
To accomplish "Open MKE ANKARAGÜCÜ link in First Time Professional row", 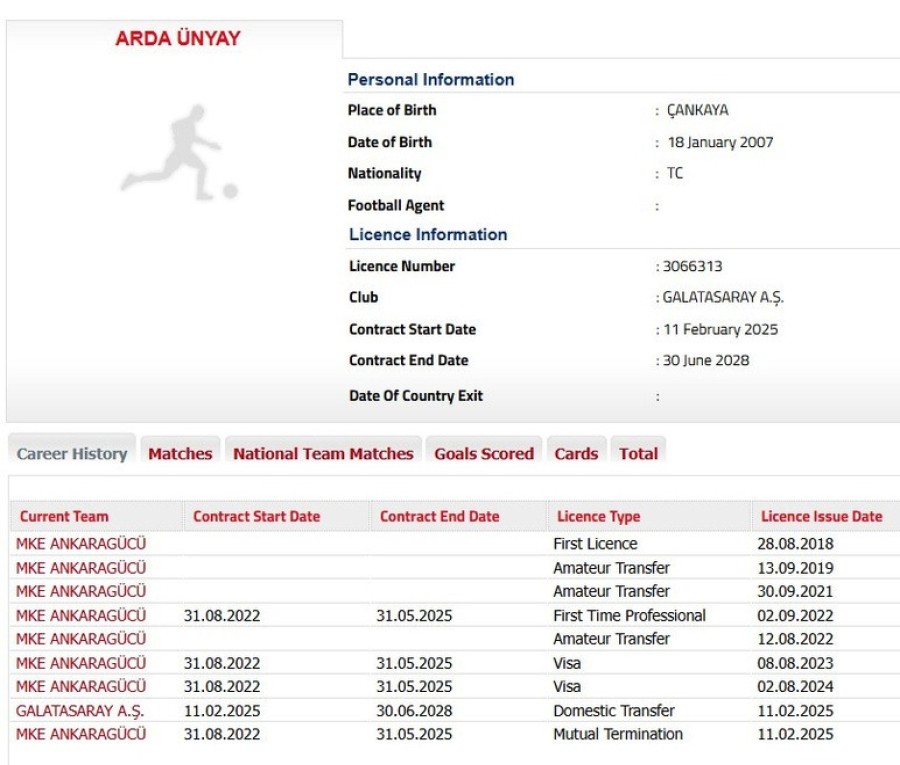I will tap(81, 616).
